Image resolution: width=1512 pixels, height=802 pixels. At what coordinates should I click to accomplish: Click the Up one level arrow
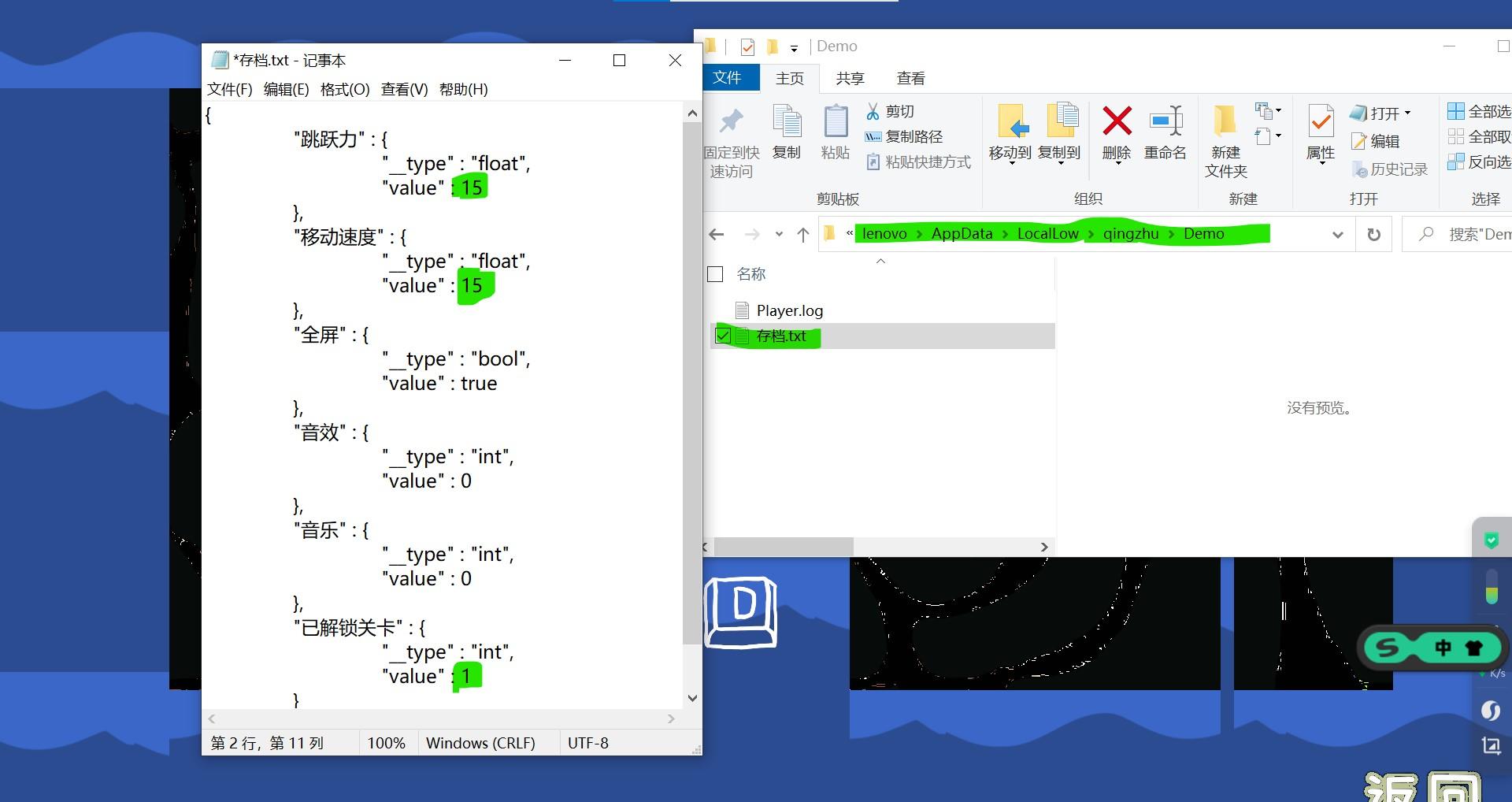click(x=803, y=235)
